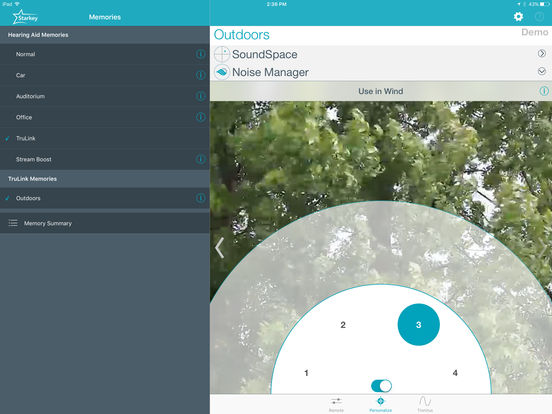Go to previous noise environment arrow
This screenshot has width=552, height=414.
pos(219,248)
